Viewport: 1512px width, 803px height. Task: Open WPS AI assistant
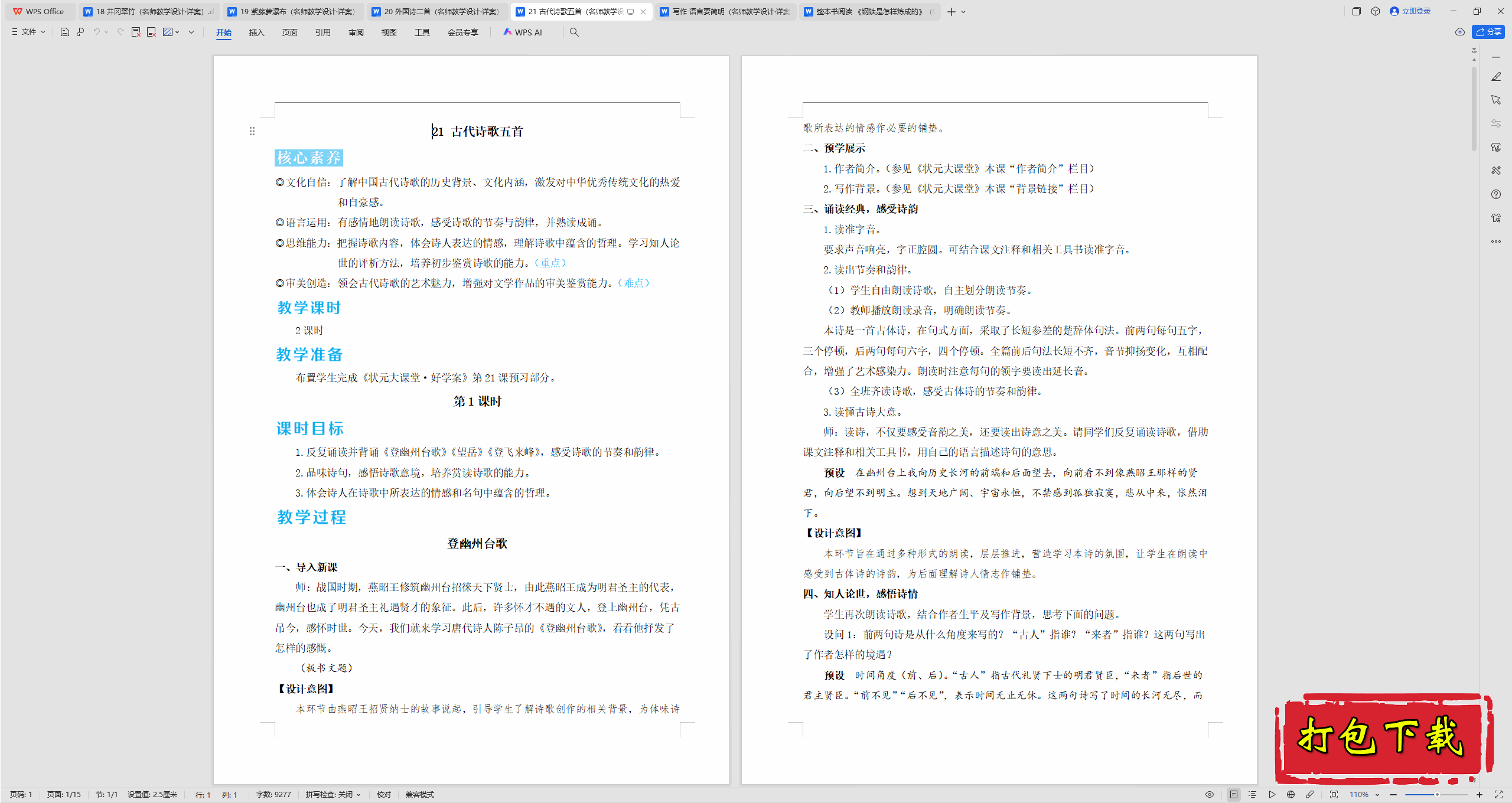522,32
